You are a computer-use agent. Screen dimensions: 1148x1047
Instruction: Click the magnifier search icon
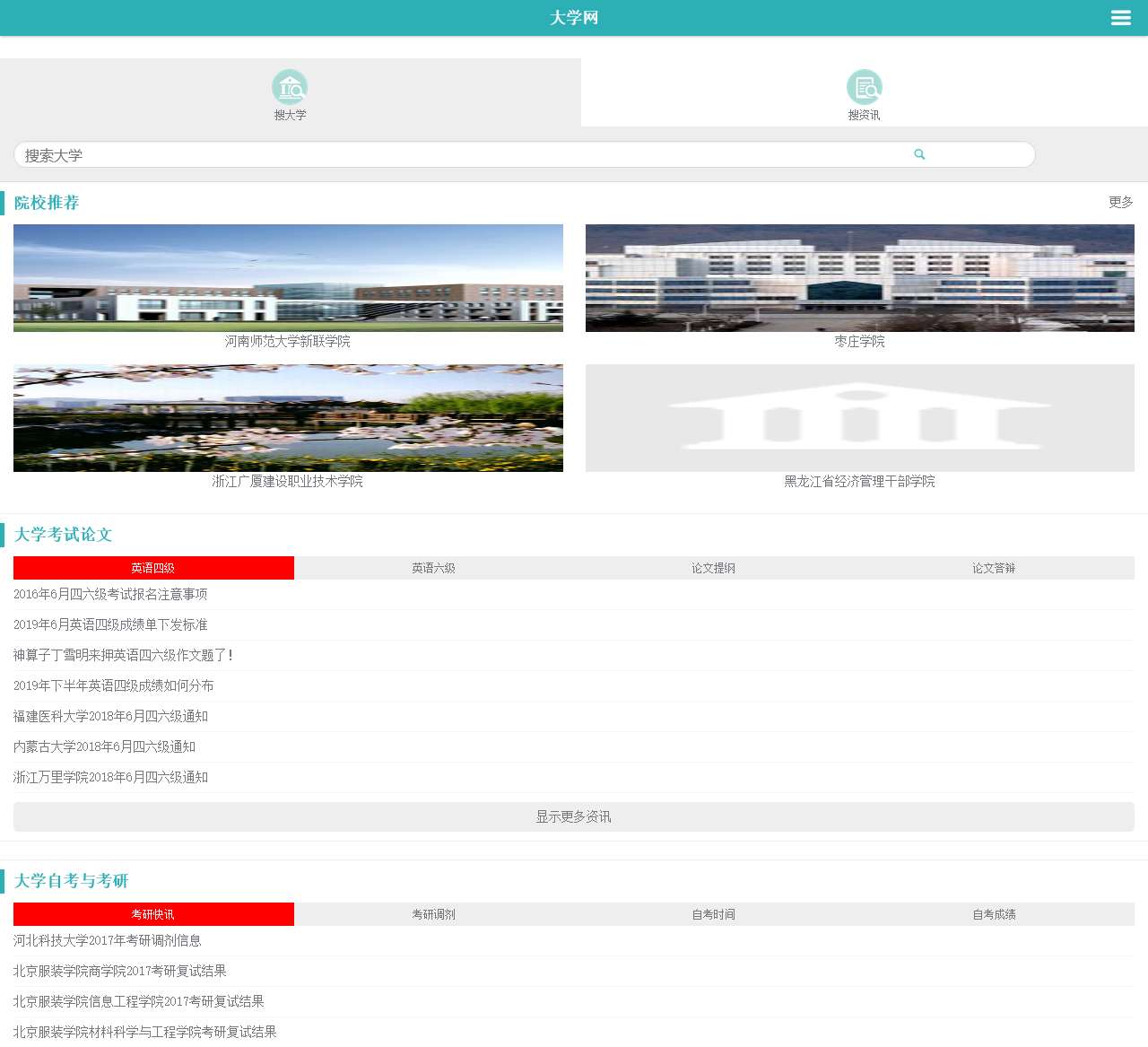click(x=919, y=154)
